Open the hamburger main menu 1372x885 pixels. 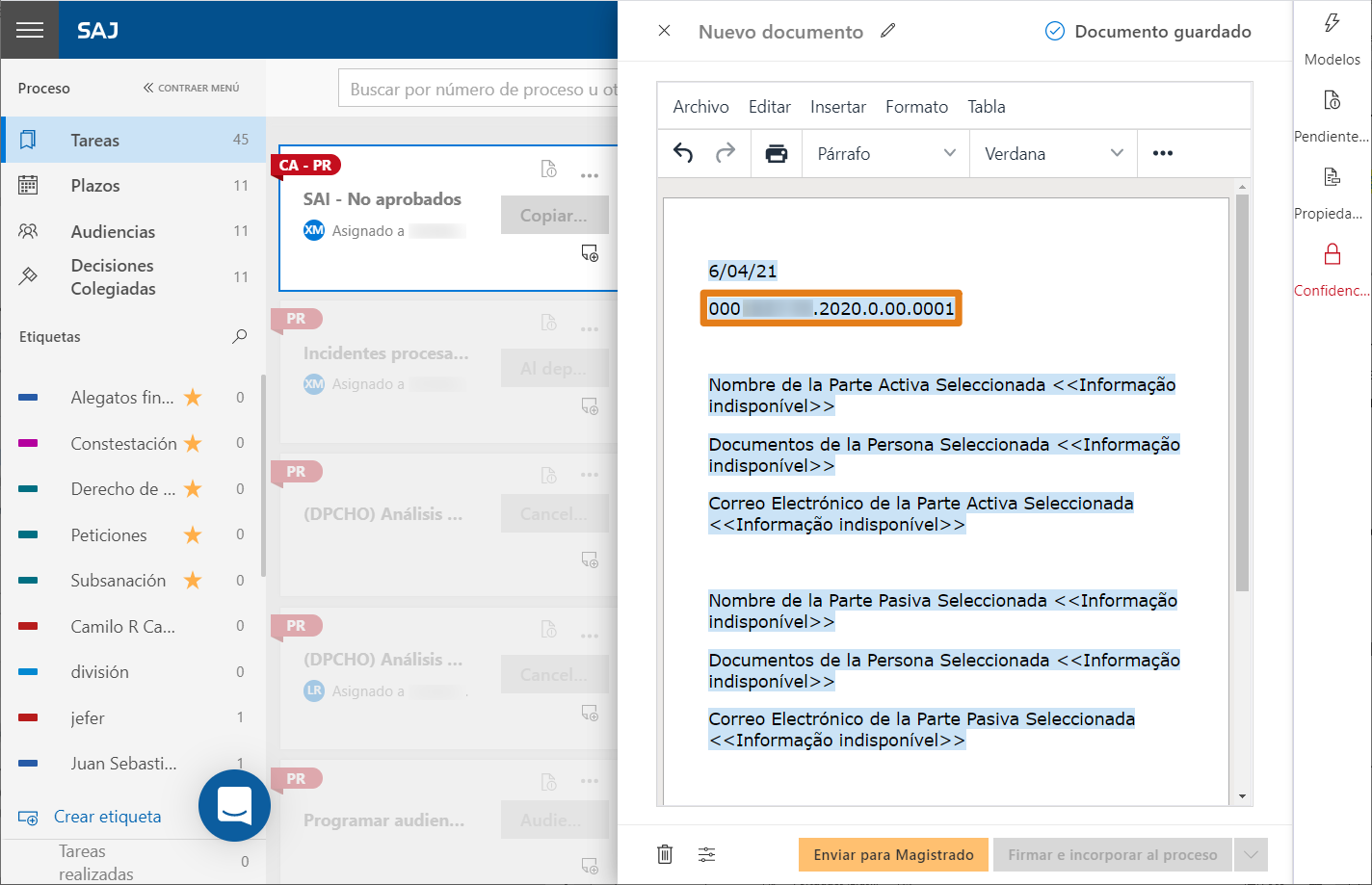tap(30, 30)
